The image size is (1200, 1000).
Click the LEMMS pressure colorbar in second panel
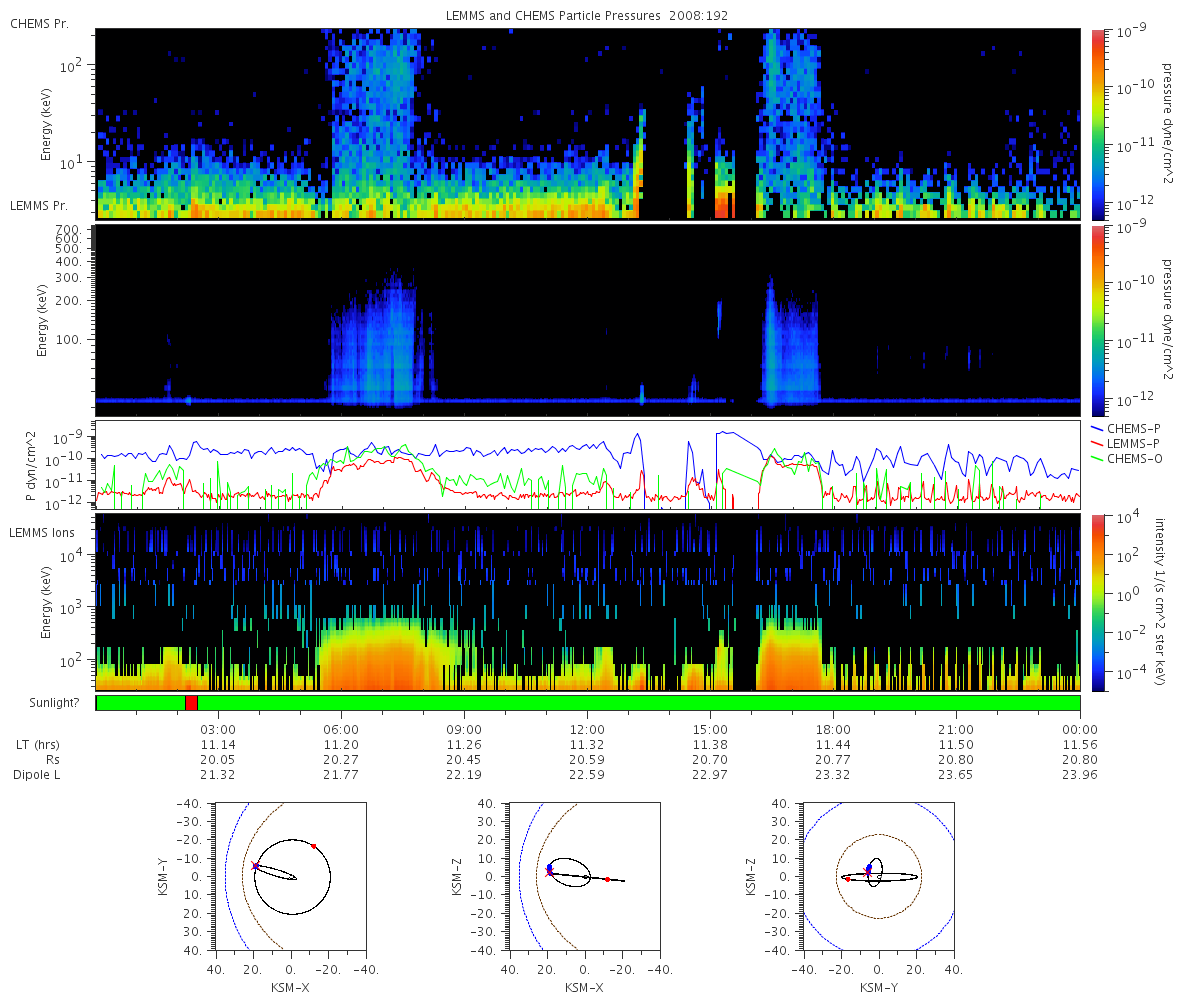[1097, 321]
